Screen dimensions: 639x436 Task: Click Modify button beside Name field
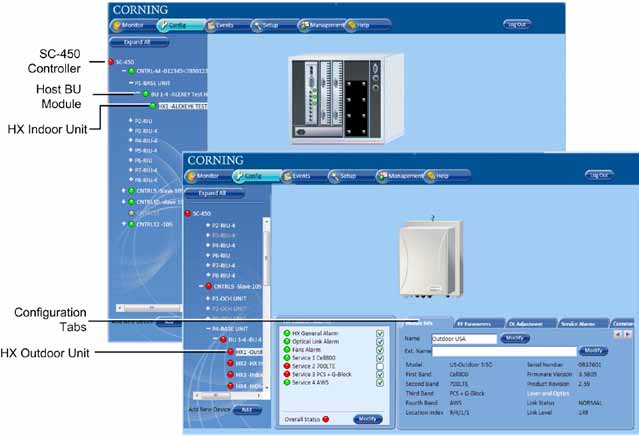515,338
